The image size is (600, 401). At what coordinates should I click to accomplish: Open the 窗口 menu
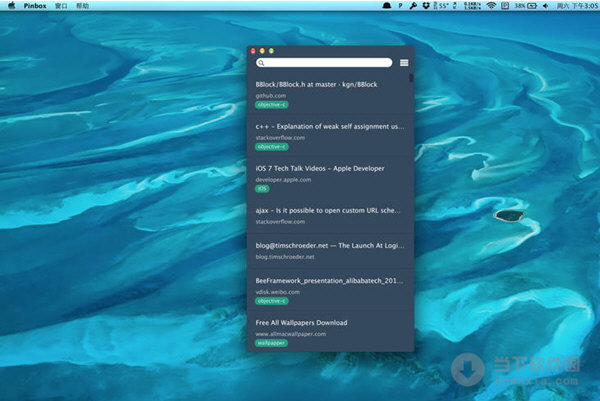61,6
